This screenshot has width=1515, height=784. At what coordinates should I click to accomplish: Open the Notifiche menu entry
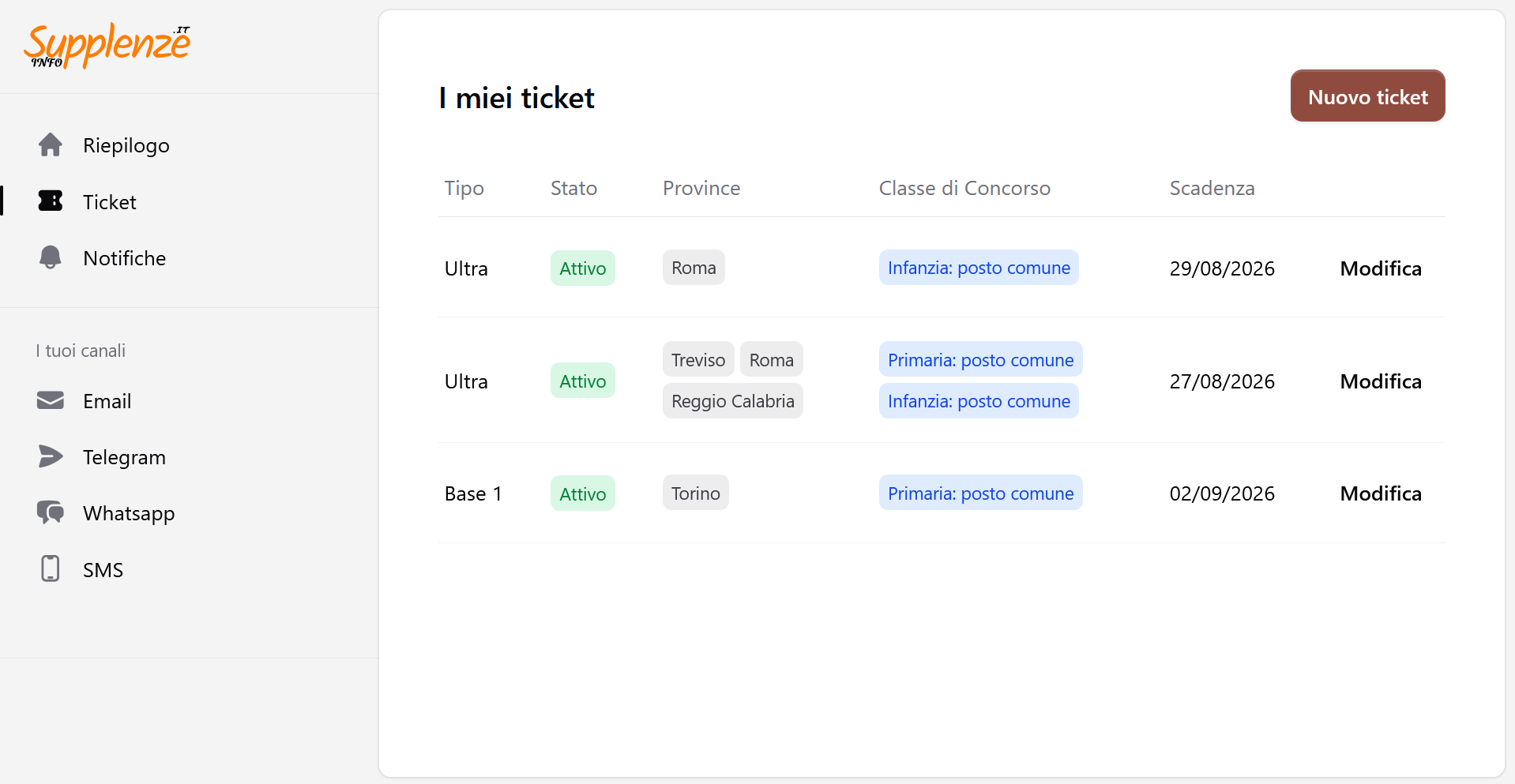[125, 258]
